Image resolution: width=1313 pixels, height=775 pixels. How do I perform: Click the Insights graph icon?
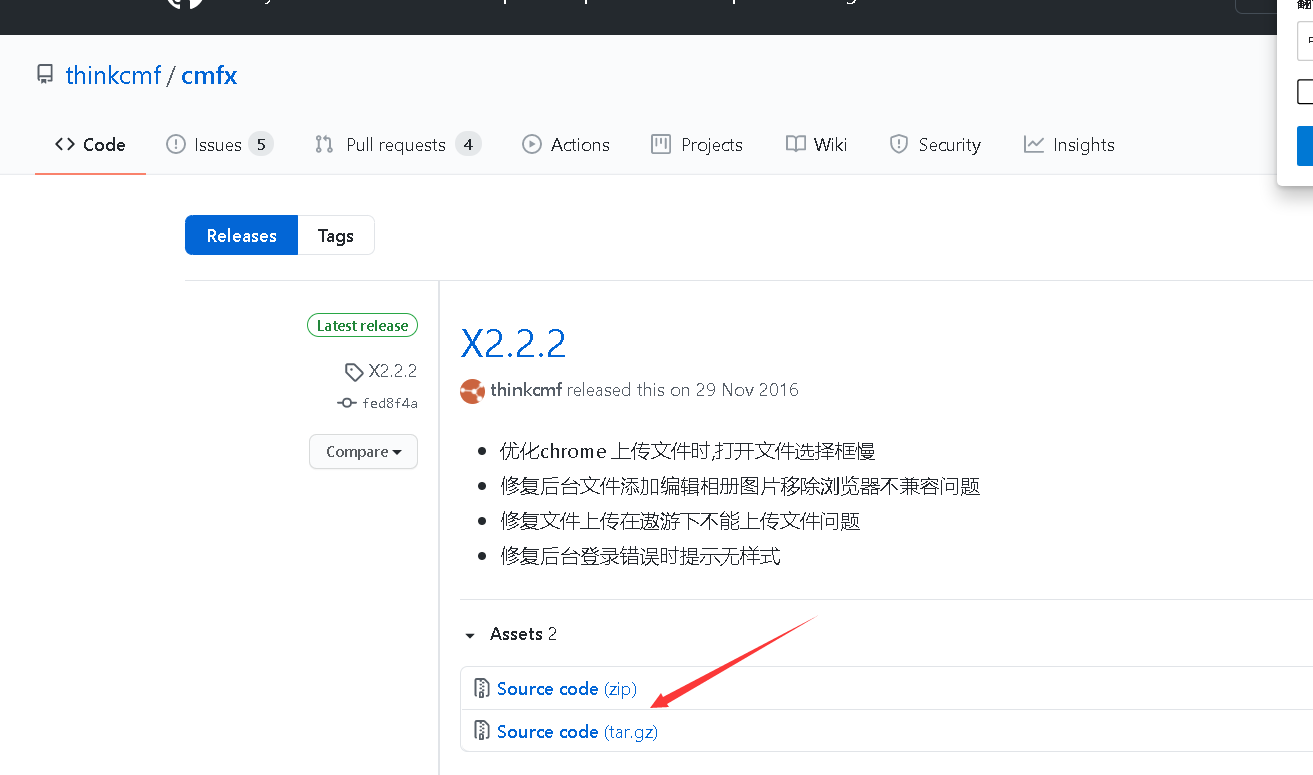click(x=1034, y=145)
